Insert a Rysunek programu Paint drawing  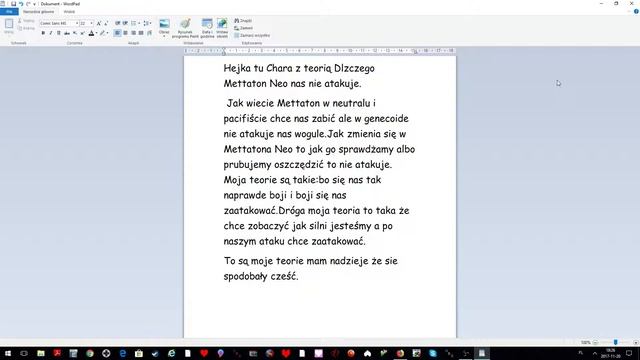click(185, 28)
